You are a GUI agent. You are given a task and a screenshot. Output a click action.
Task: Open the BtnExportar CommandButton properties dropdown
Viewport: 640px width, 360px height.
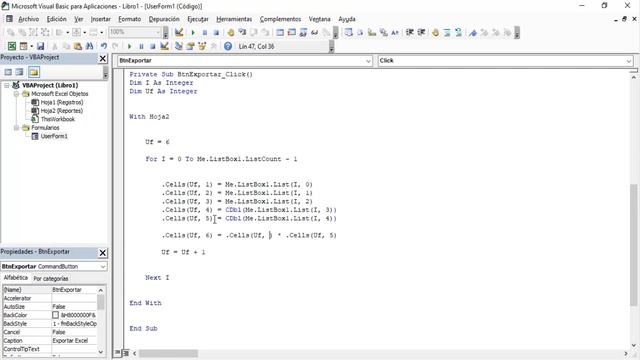102,267
